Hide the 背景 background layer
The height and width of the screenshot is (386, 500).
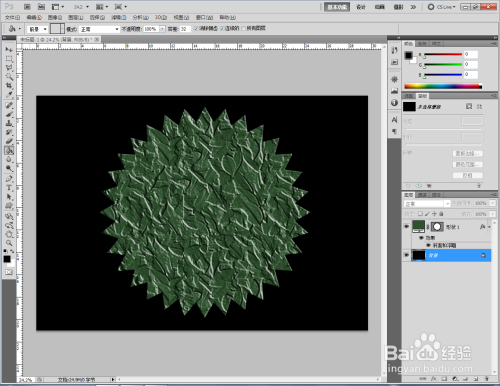point(406,255)
